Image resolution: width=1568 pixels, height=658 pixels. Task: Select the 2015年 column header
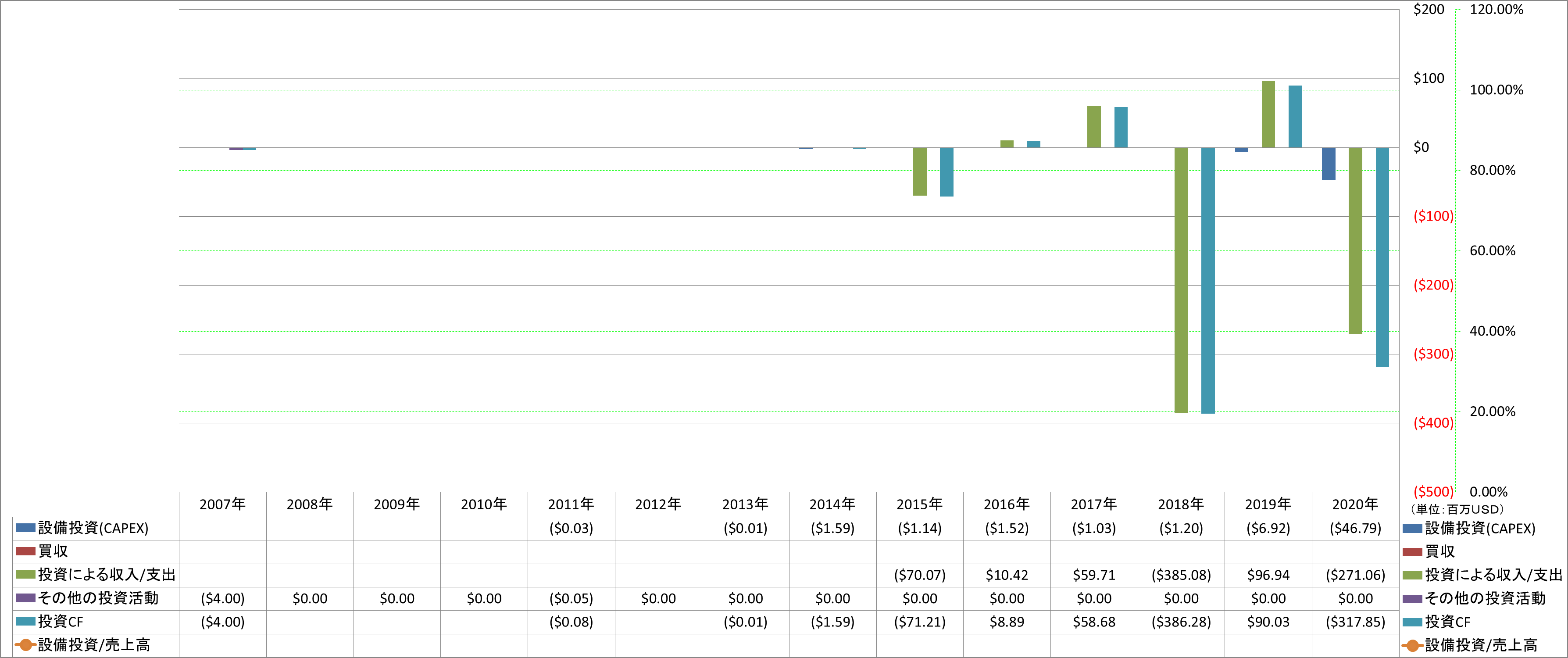tap(920, 504)
